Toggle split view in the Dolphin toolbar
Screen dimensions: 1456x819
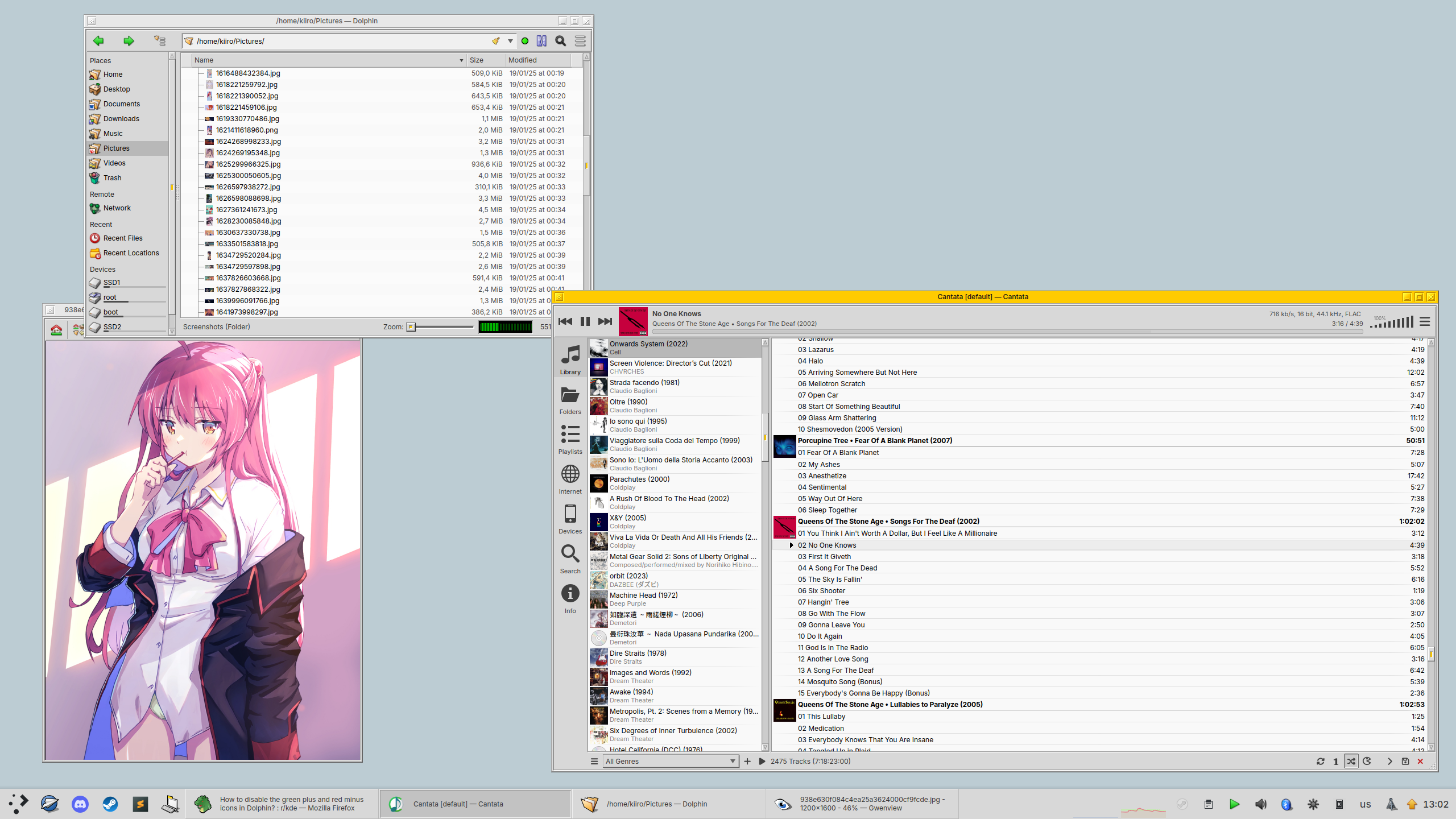(x=541, y=41)
